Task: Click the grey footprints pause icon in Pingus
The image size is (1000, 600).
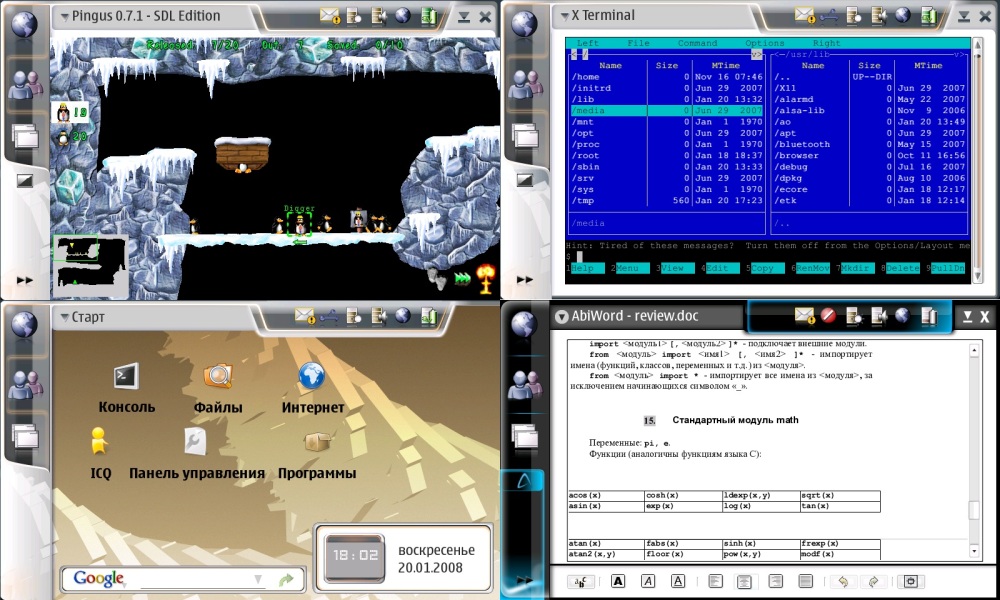Action: point(439,279)
